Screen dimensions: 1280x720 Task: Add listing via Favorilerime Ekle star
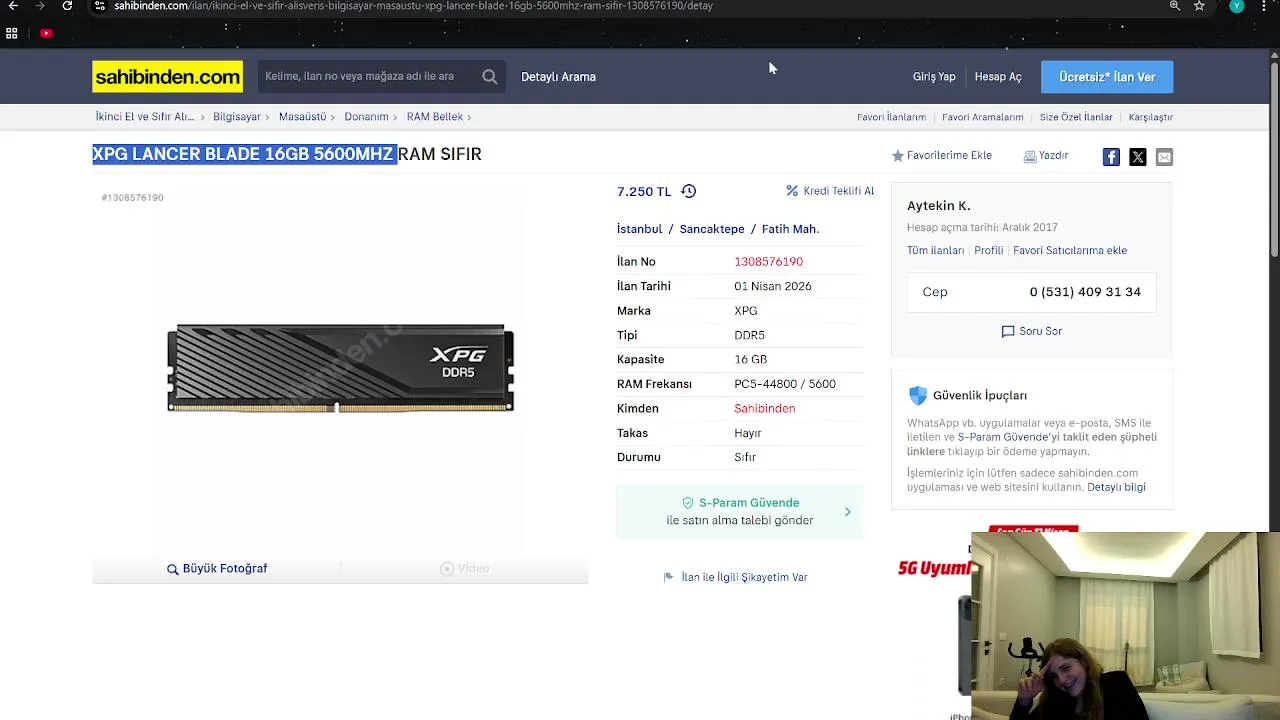(x=942, y=156)
